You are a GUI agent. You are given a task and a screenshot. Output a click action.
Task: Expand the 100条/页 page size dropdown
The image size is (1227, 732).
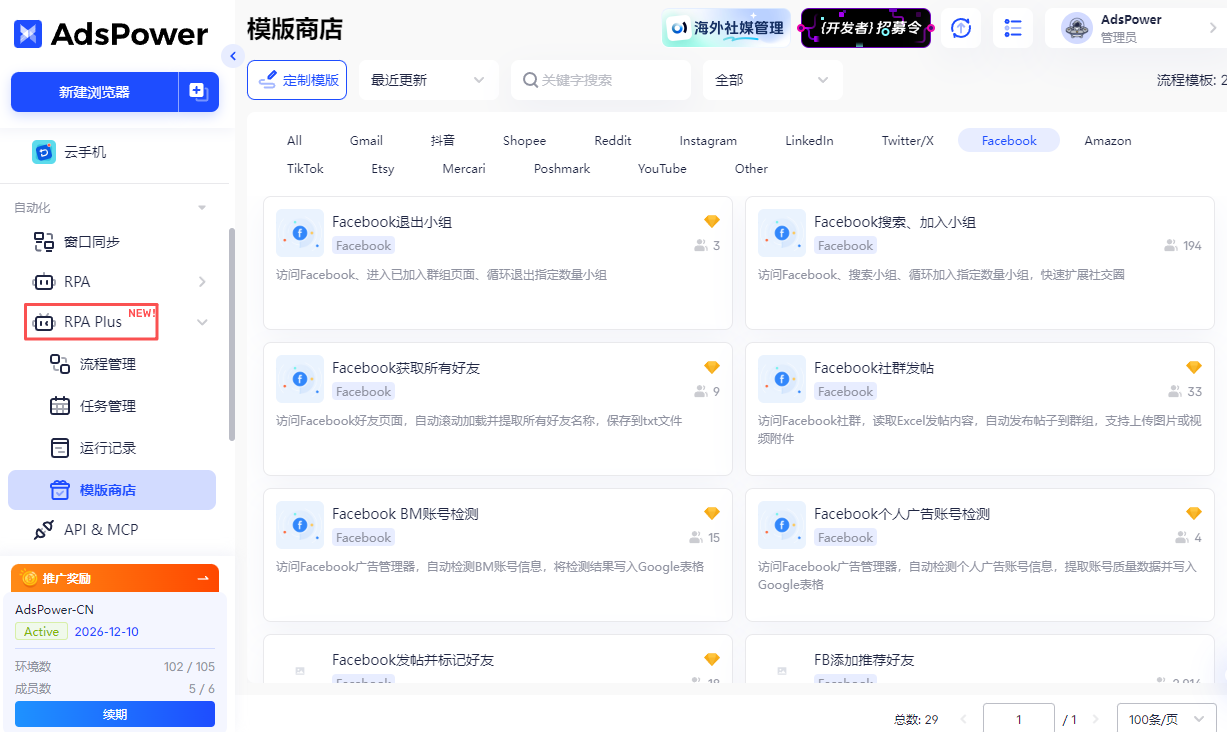click(x=1165, y=718)
